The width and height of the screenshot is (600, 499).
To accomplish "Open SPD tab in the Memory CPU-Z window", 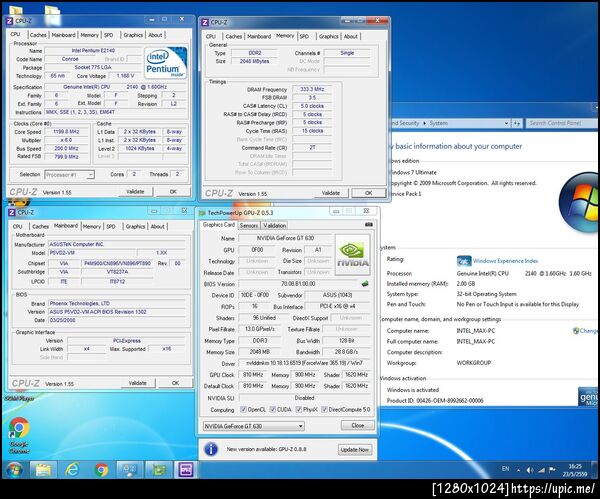I will [304, 36].
